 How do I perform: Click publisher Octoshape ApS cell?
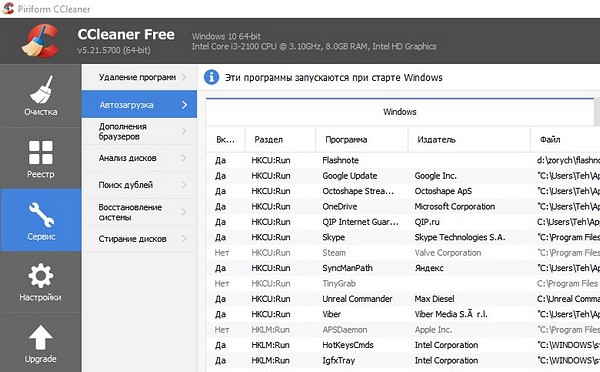click(x=443, y=191)
